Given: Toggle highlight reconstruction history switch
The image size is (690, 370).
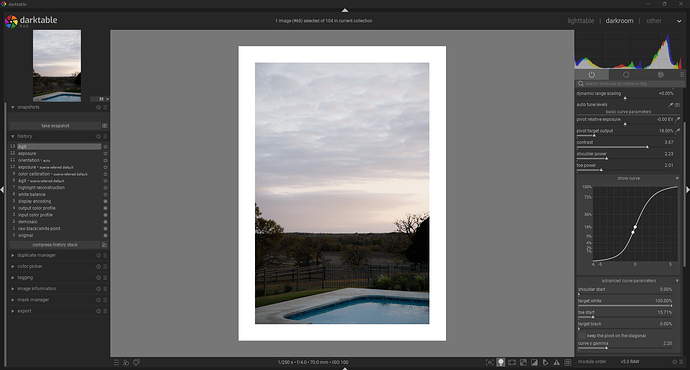Looking at the screenshot, I should coord(105,188).
